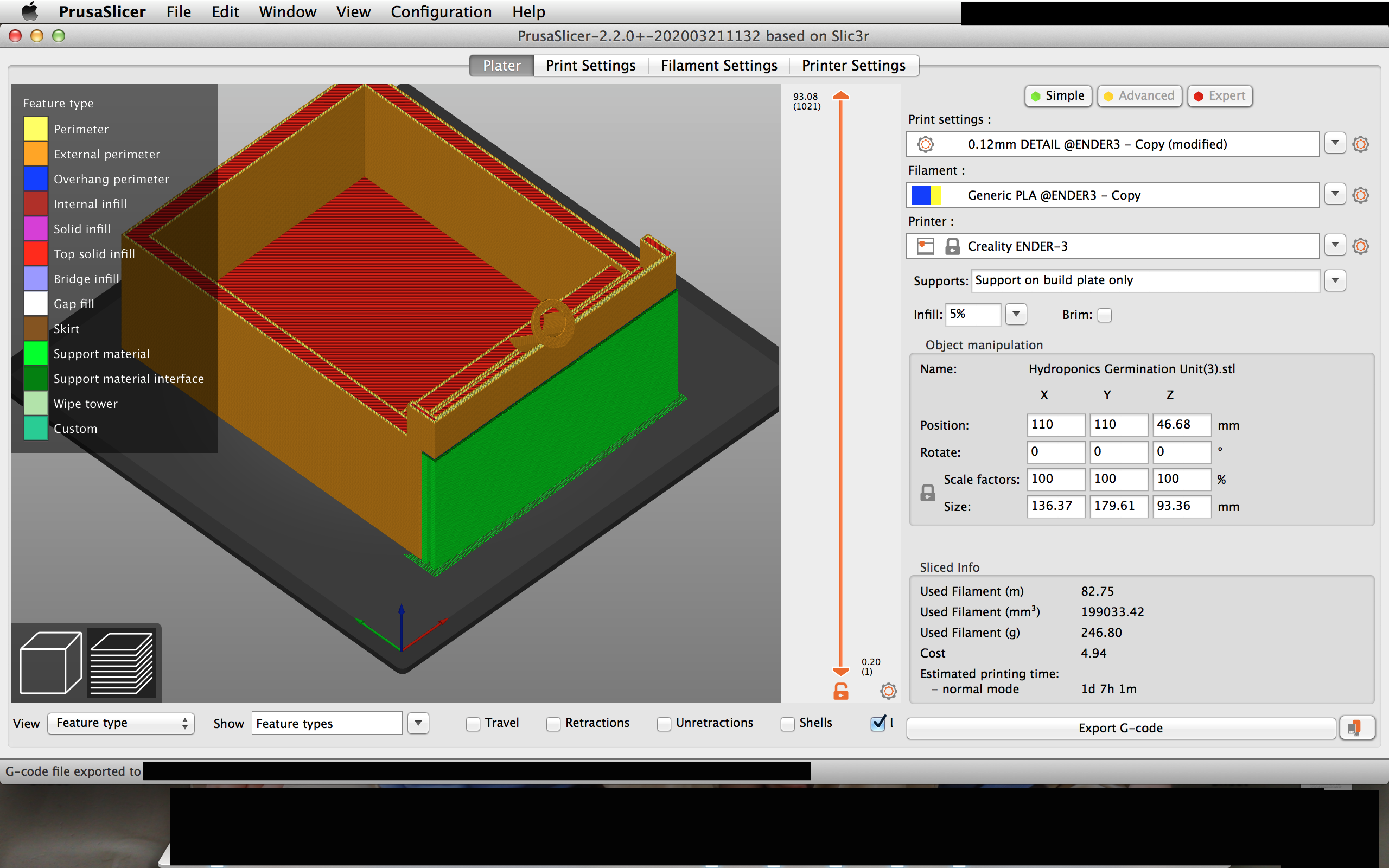The width and height of the screenshot is (1389, 868).
Task: Enable the Brim checkbox
Action: click(x=1104, y=315)
